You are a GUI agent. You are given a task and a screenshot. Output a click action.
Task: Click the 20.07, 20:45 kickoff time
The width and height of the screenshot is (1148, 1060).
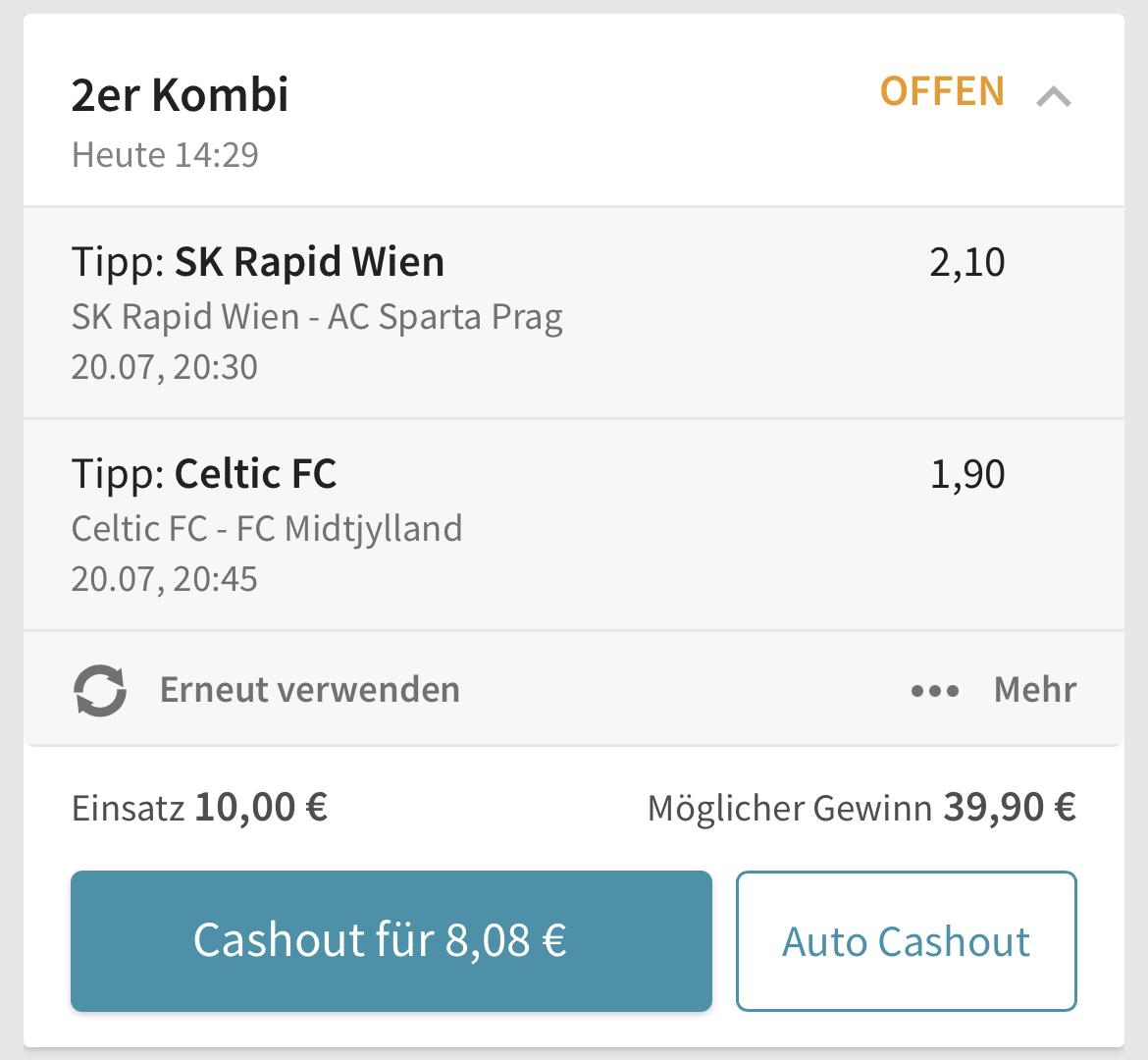point(164,579)
